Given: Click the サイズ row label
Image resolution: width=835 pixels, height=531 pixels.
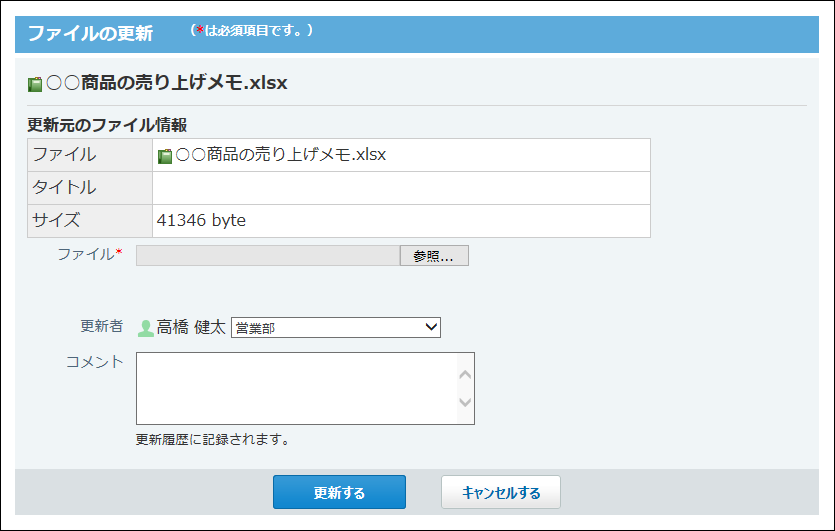Looking at the screenshot, I should click(56, 220).
